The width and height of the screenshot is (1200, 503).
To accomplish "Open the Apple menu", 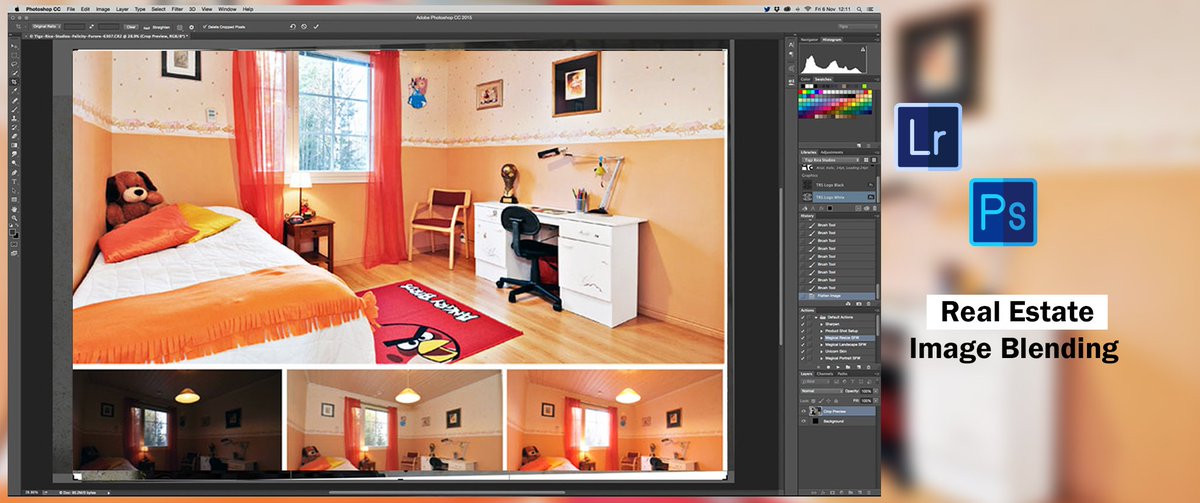I will point(16,9).
